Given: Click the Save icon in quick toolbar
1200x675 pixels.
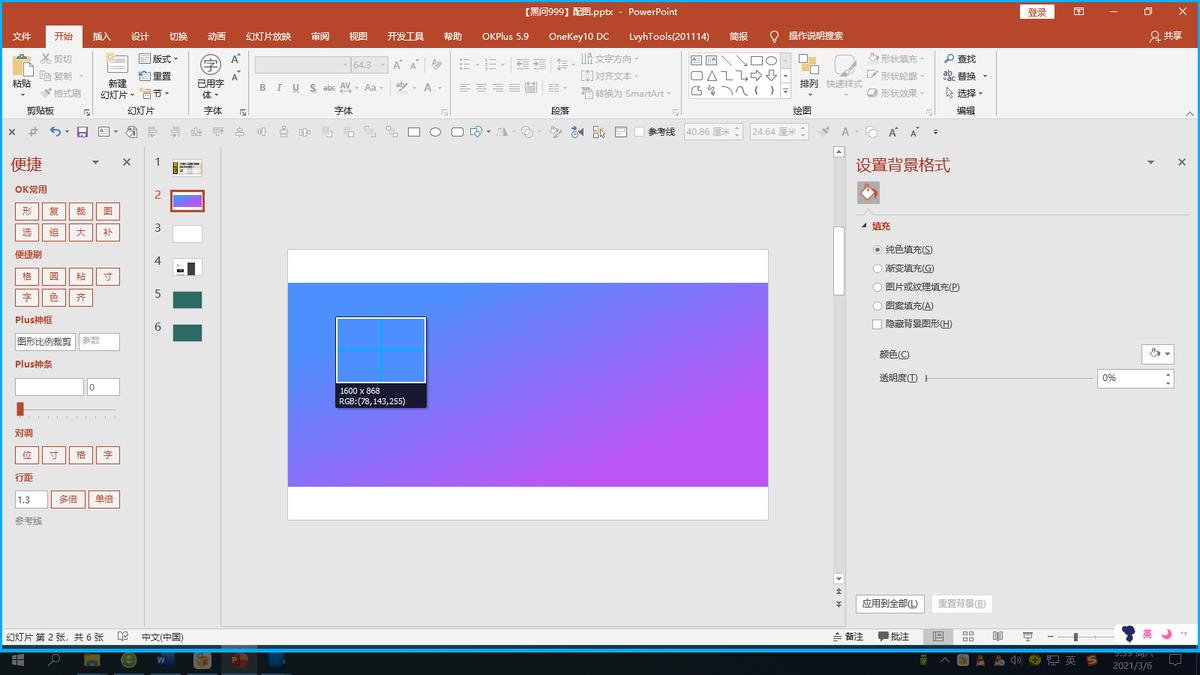Looking at the screenshot, I should pyautogui.click(x=82, y=132).
